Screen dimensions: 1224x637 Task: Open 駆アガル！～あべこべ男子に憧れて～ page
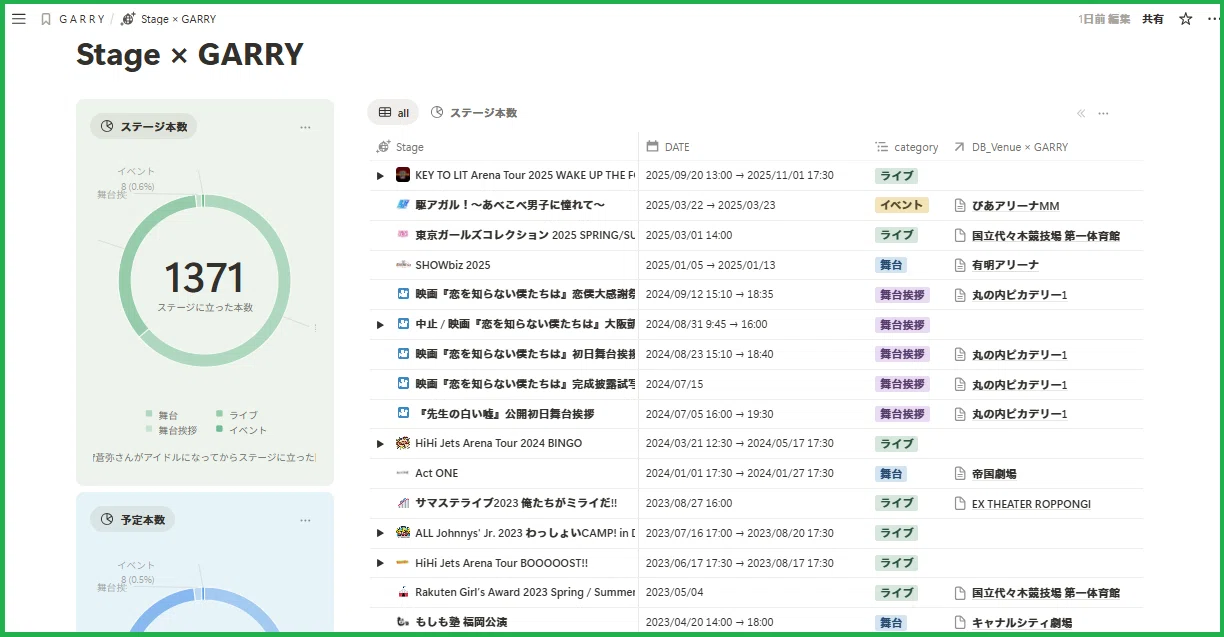pyautogui.click(x=510, y=205)
